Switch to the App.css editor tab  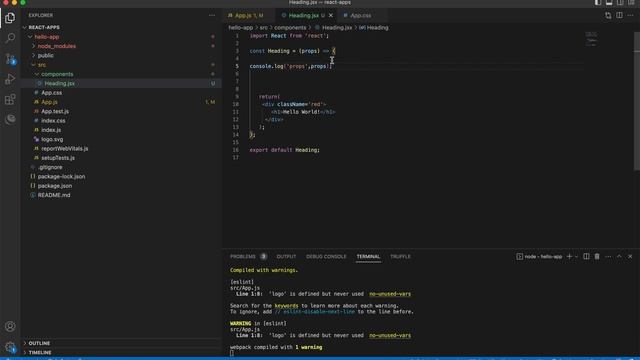(361, 16)
